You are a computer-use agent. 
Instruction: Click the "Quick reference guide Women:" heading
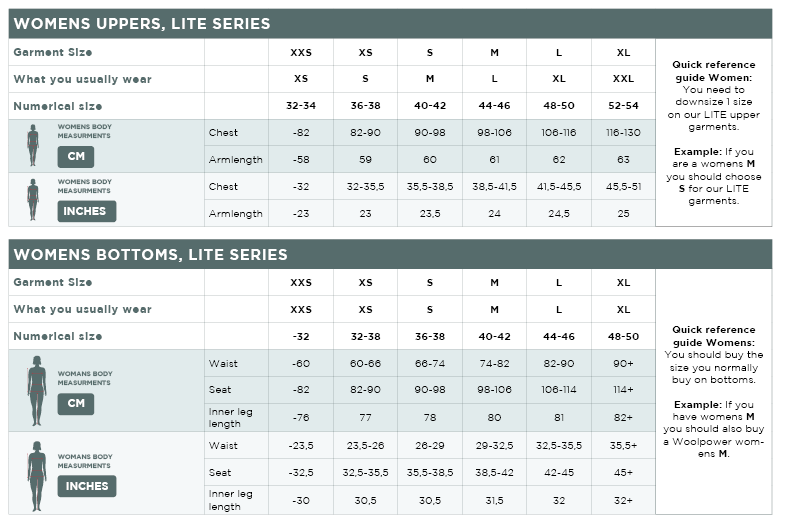(x=712, y=70)
